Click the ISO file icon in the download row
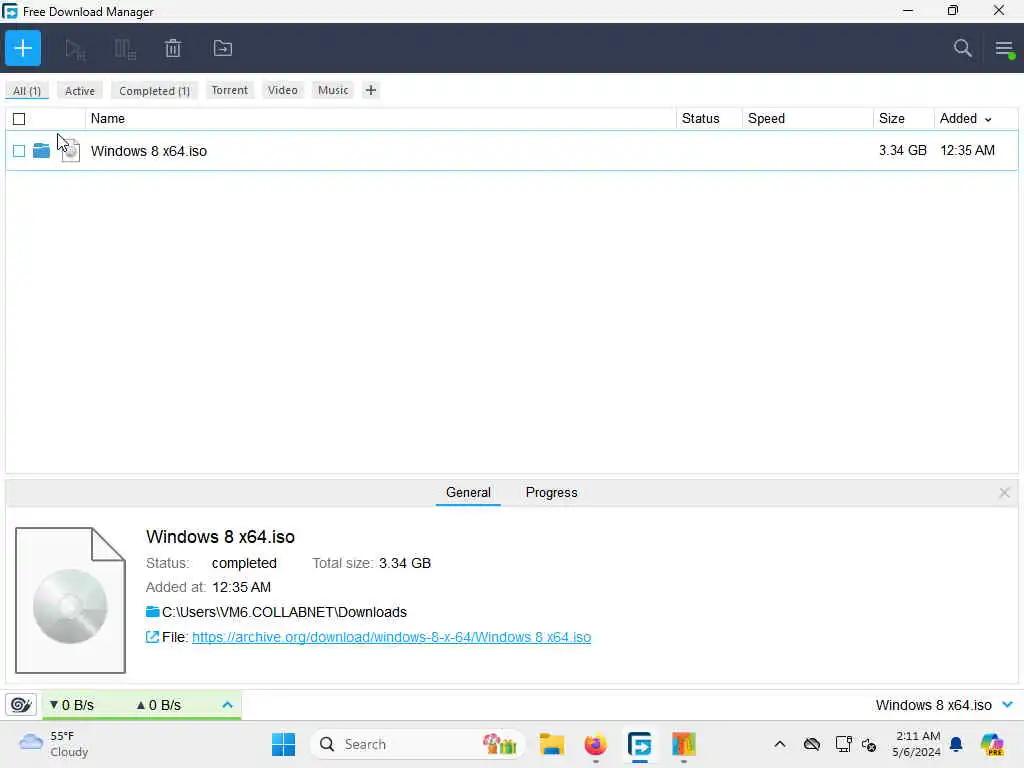The width and height of the screenshot is (1024, 768). [x=71, y=151]
